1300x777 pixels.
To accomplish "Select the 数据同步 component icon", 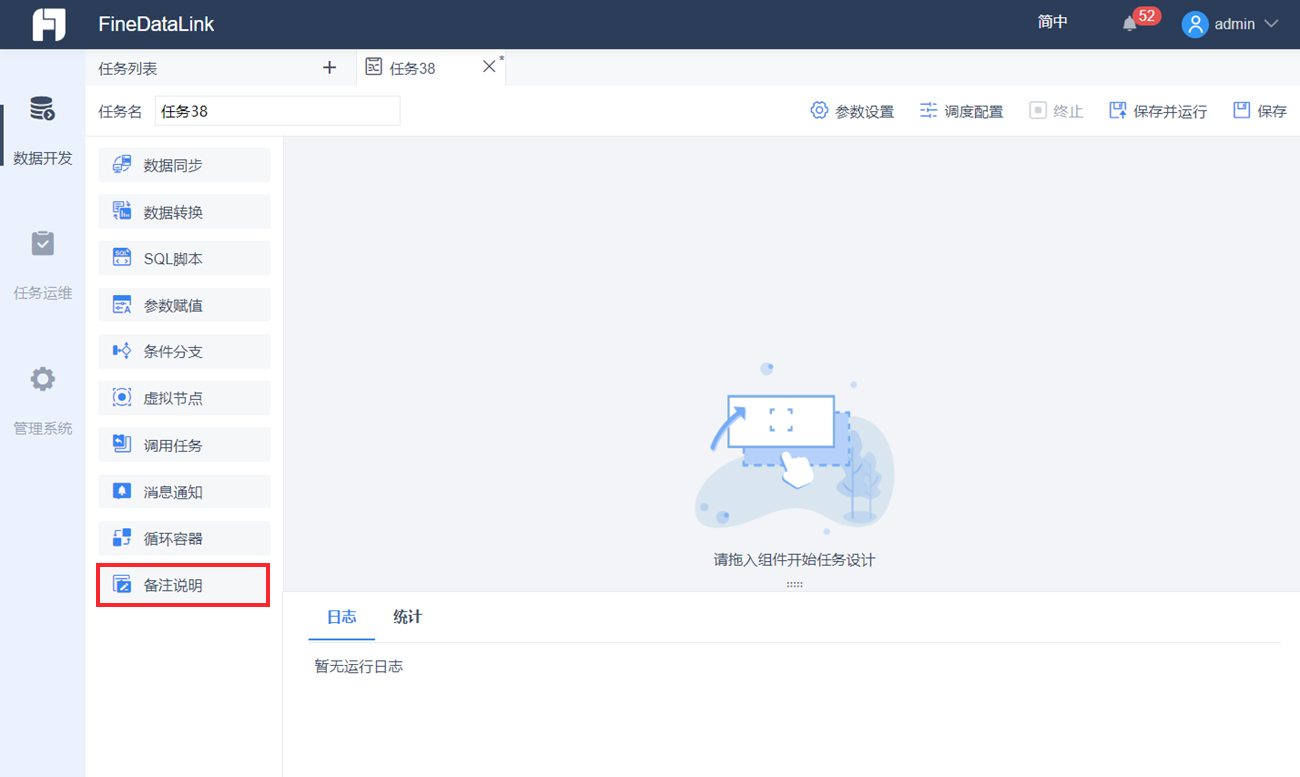I will pyautogui.click(x=122, y=165).
